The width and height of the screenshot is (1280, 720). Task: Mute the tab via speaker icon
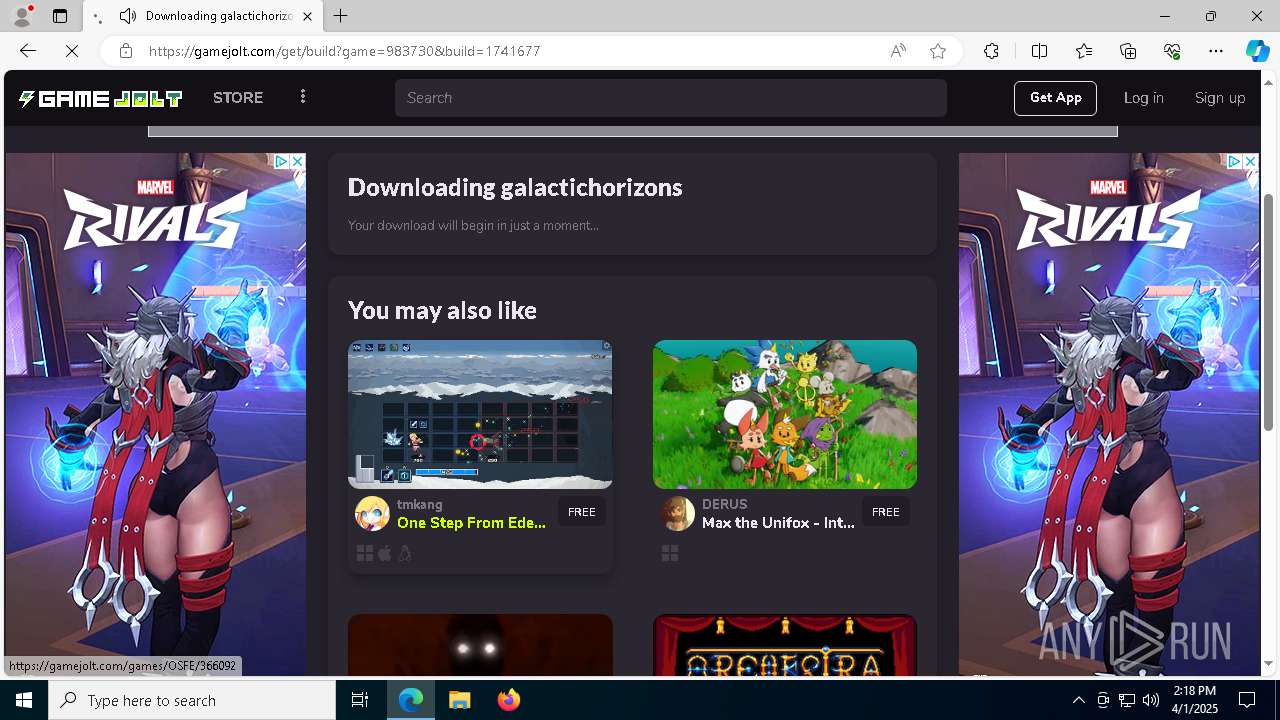tap(128, 16)
